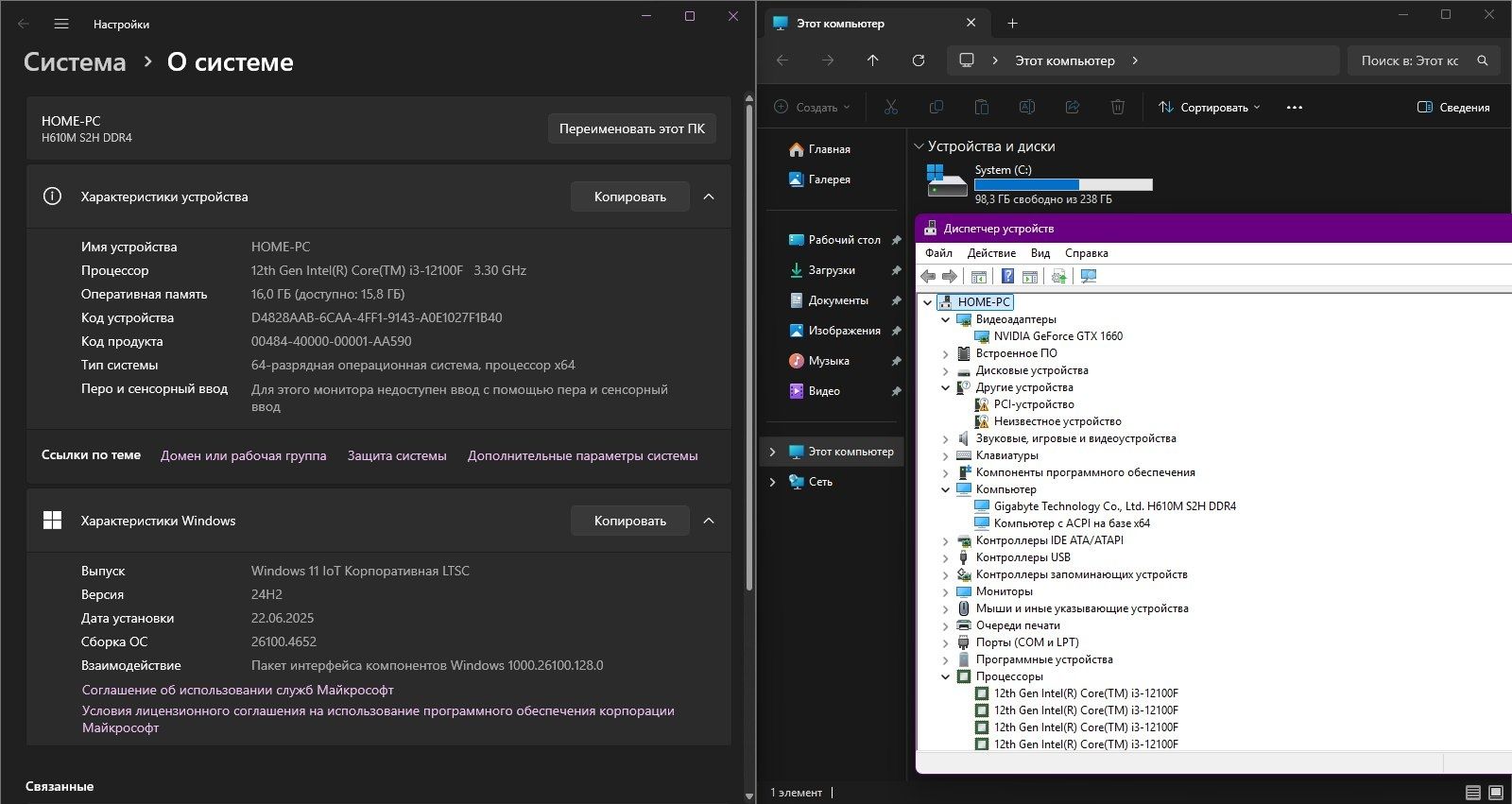Click the Сведения details pane button

click(1453, 107)
